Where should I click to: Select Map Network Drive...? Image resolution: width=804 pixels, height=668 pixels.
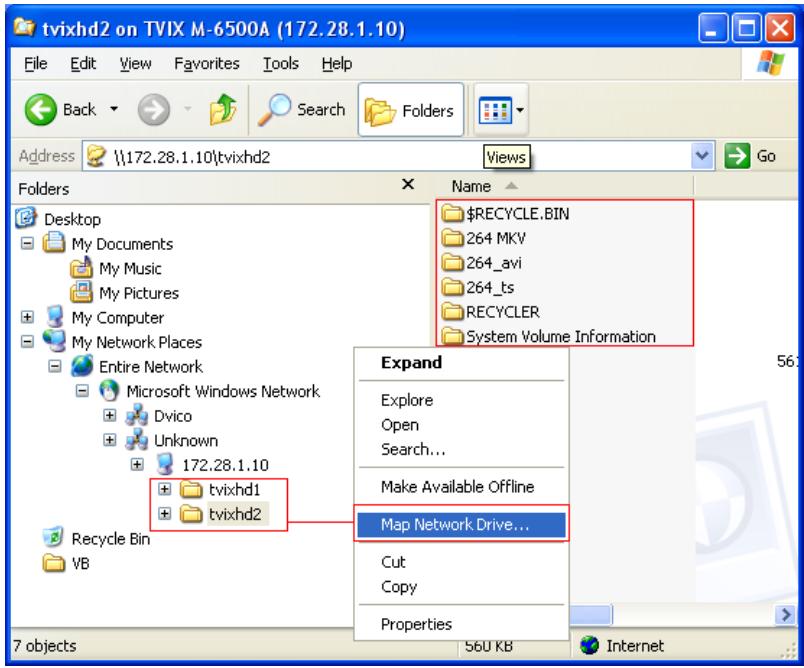click(461, 524)
